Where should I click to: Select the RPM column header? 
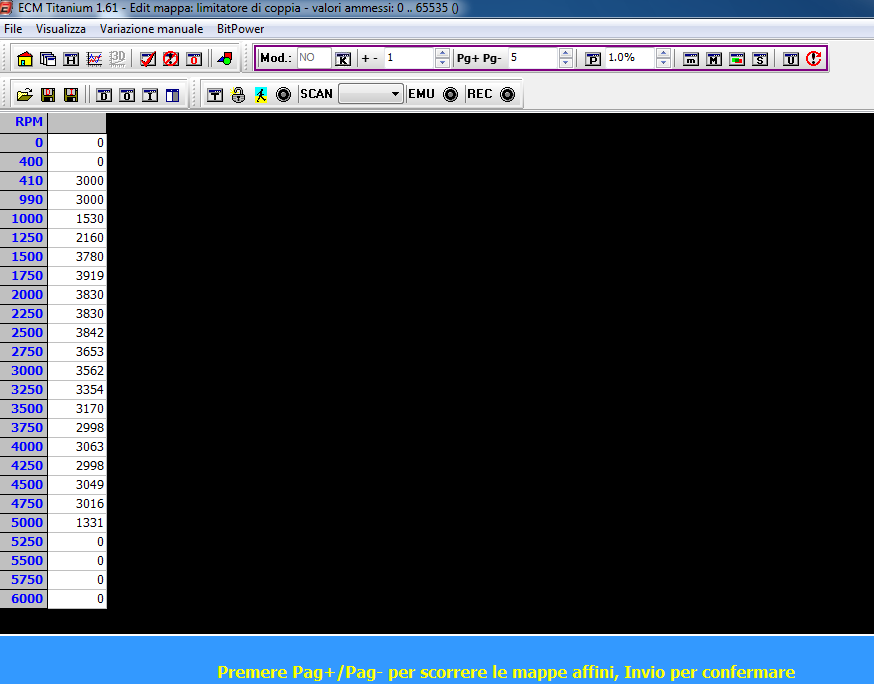[x=24, y=122]
